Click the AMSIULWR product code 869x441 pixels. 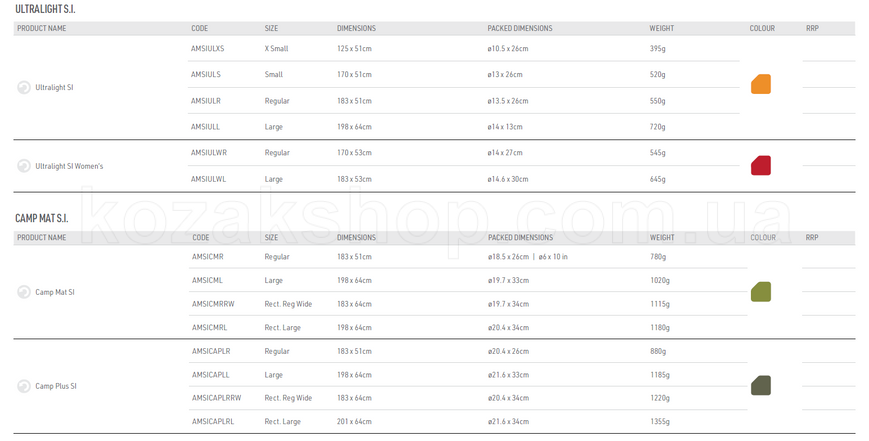tap(209, 153)
